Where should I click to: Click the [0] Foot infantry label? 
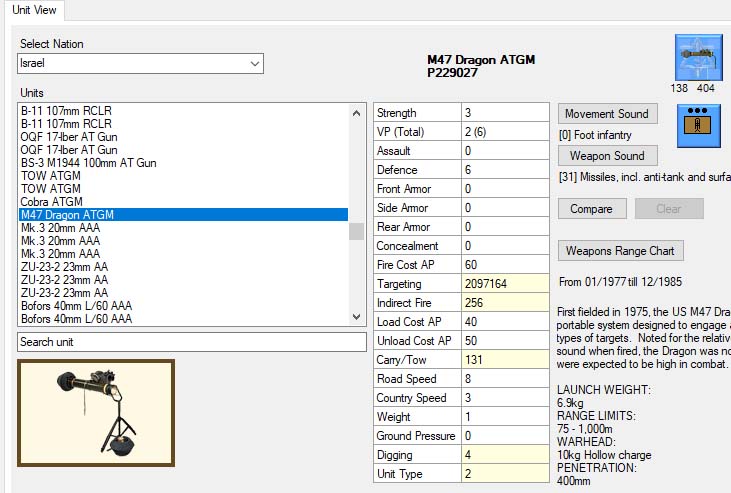[x=595, y=135]
